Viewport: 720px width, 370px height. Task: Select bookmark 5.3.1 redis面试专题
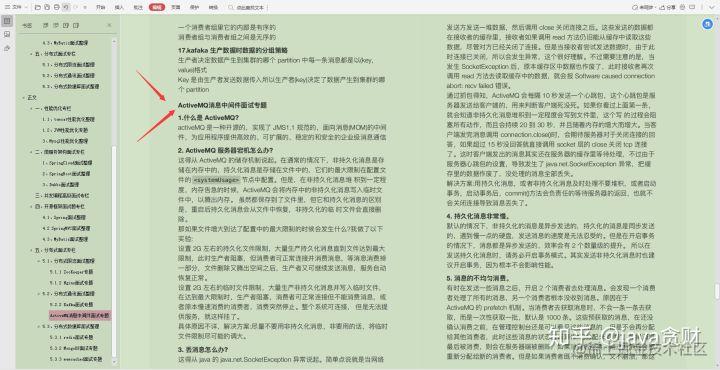(71, 337)
